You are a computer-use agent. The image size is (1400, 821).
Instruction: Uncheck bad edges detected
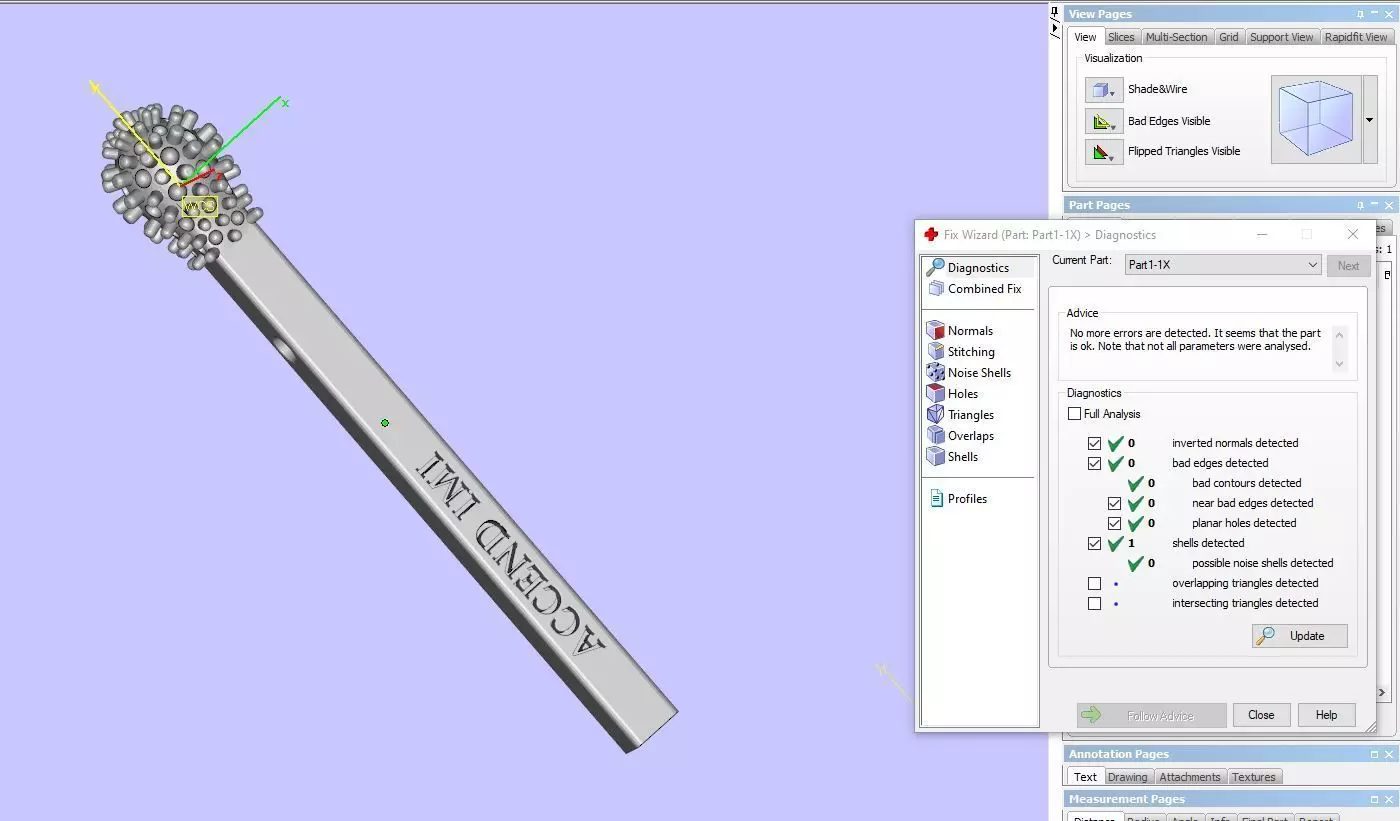pos(1094,463)
